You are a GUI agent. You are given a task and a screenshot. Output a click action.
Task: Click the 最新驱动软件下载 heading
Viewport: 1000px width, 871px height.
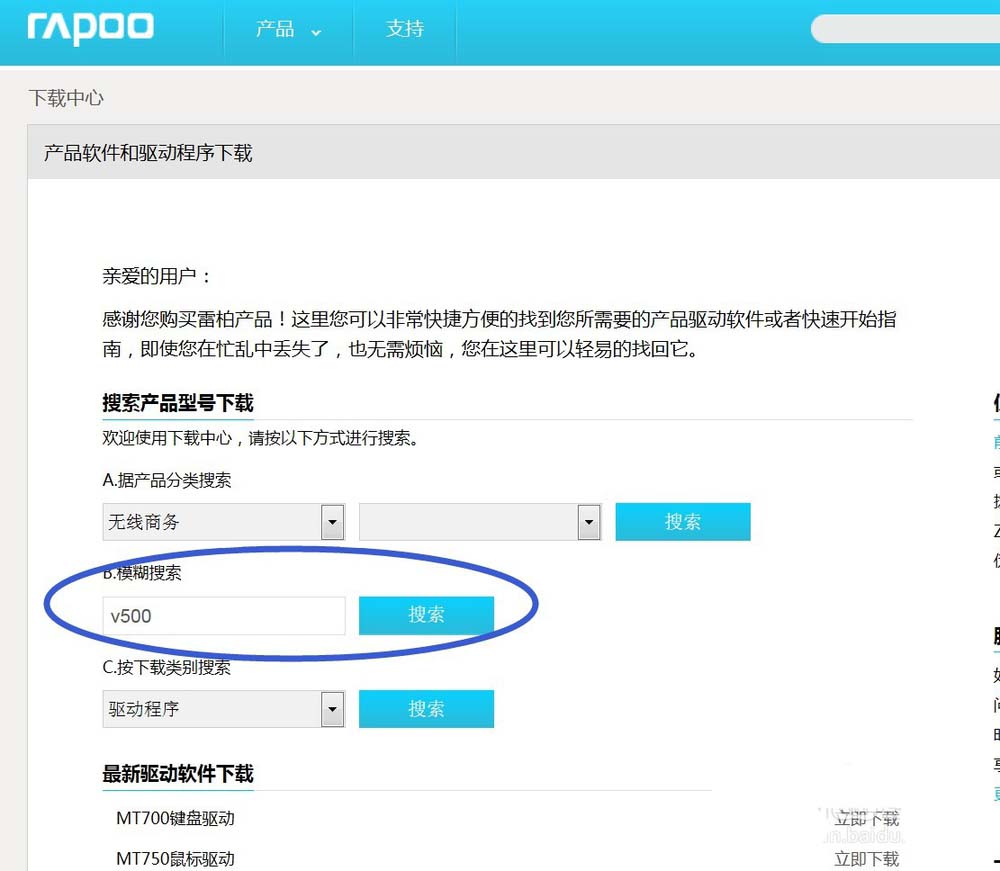tap(178, 774)
